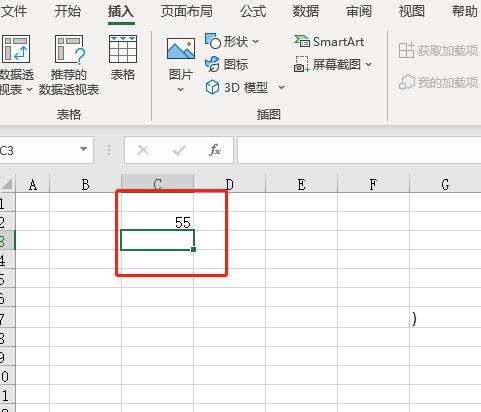Select column D header

pyautogui.click(x=229, y=184)
